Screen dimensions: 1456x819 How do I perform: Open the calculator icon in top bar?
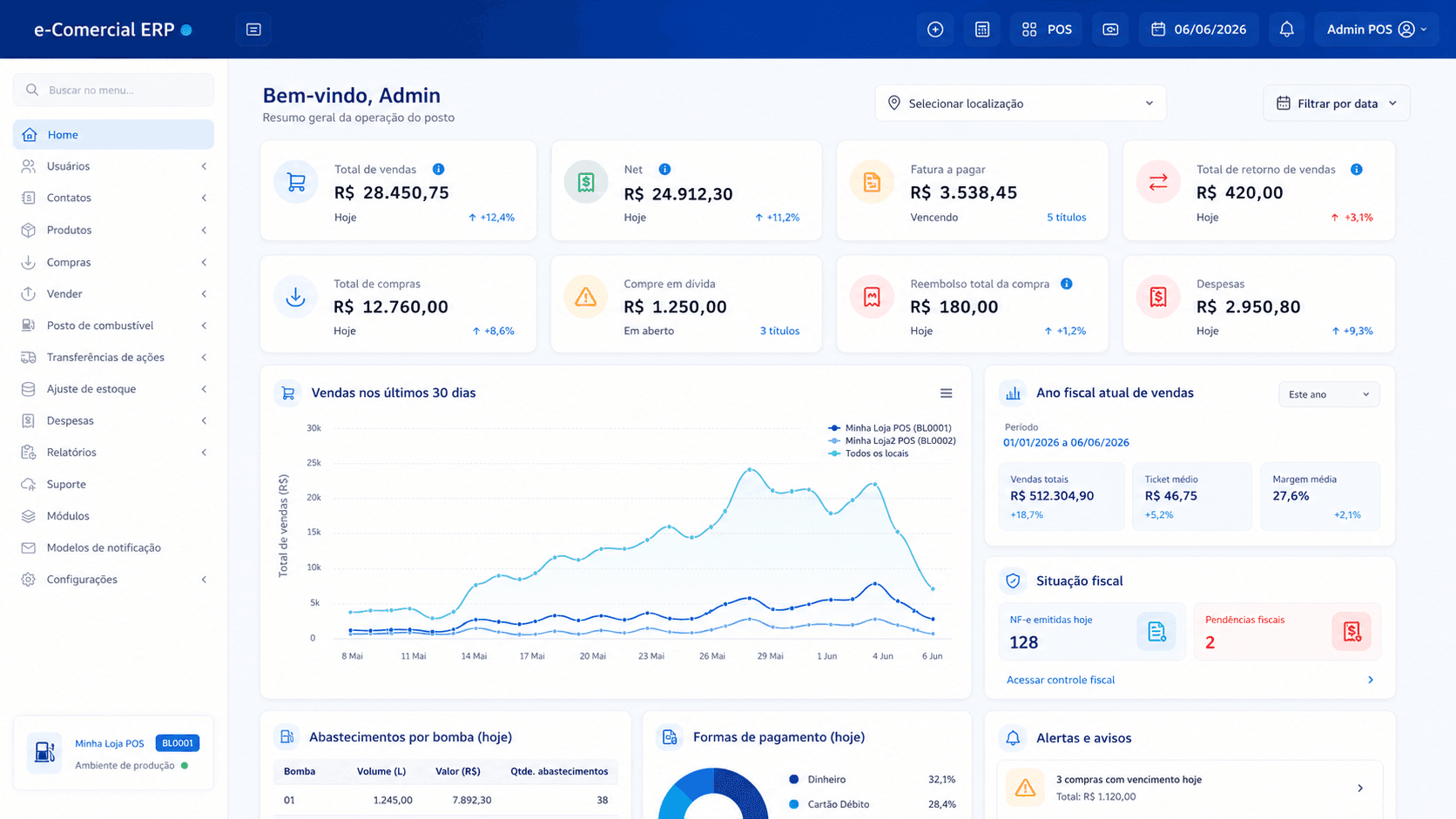coord(982,30)
